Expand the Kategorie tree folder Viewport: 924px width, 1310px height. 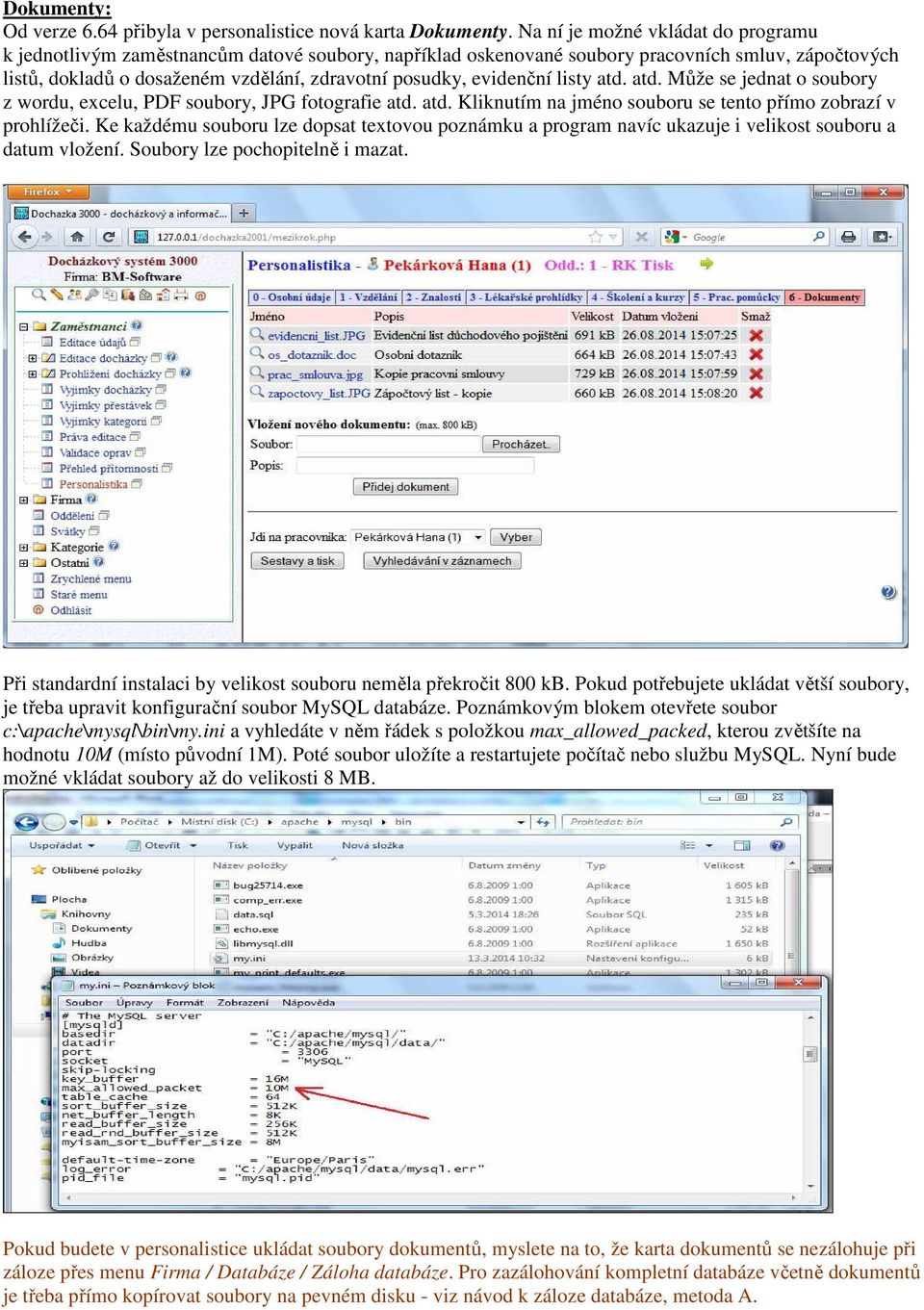(x=24, y=547)
